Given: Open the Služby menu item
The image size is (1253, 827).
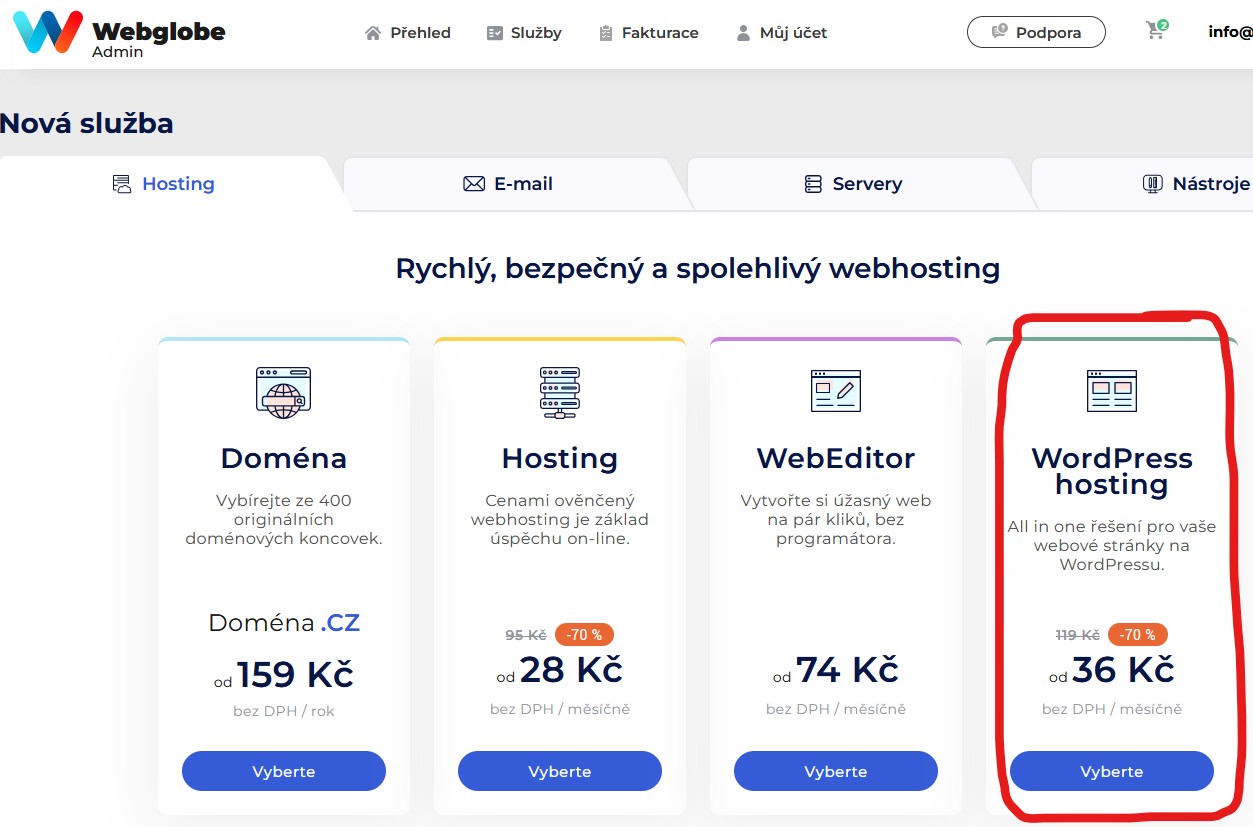Looking at the screenshot, I should tap(523, 32).
